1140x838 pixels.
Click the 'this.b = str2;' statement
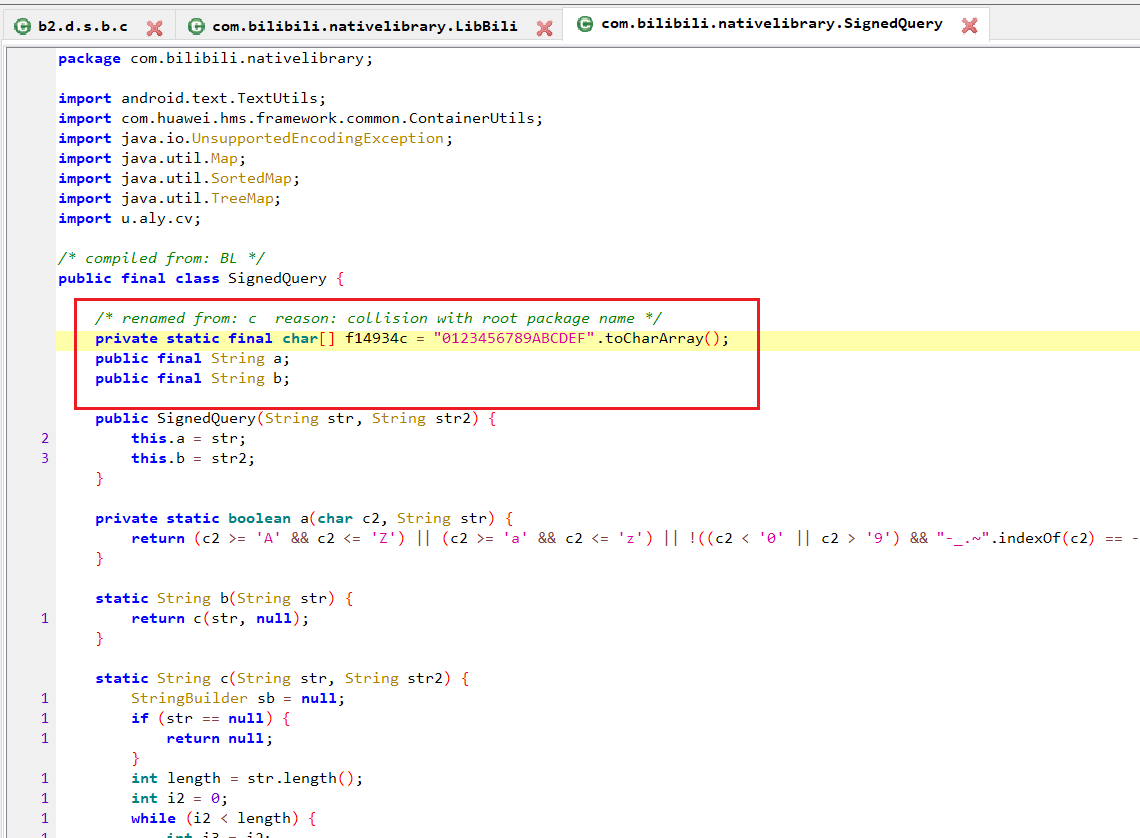pyautogui.click(x=193, y=458)
